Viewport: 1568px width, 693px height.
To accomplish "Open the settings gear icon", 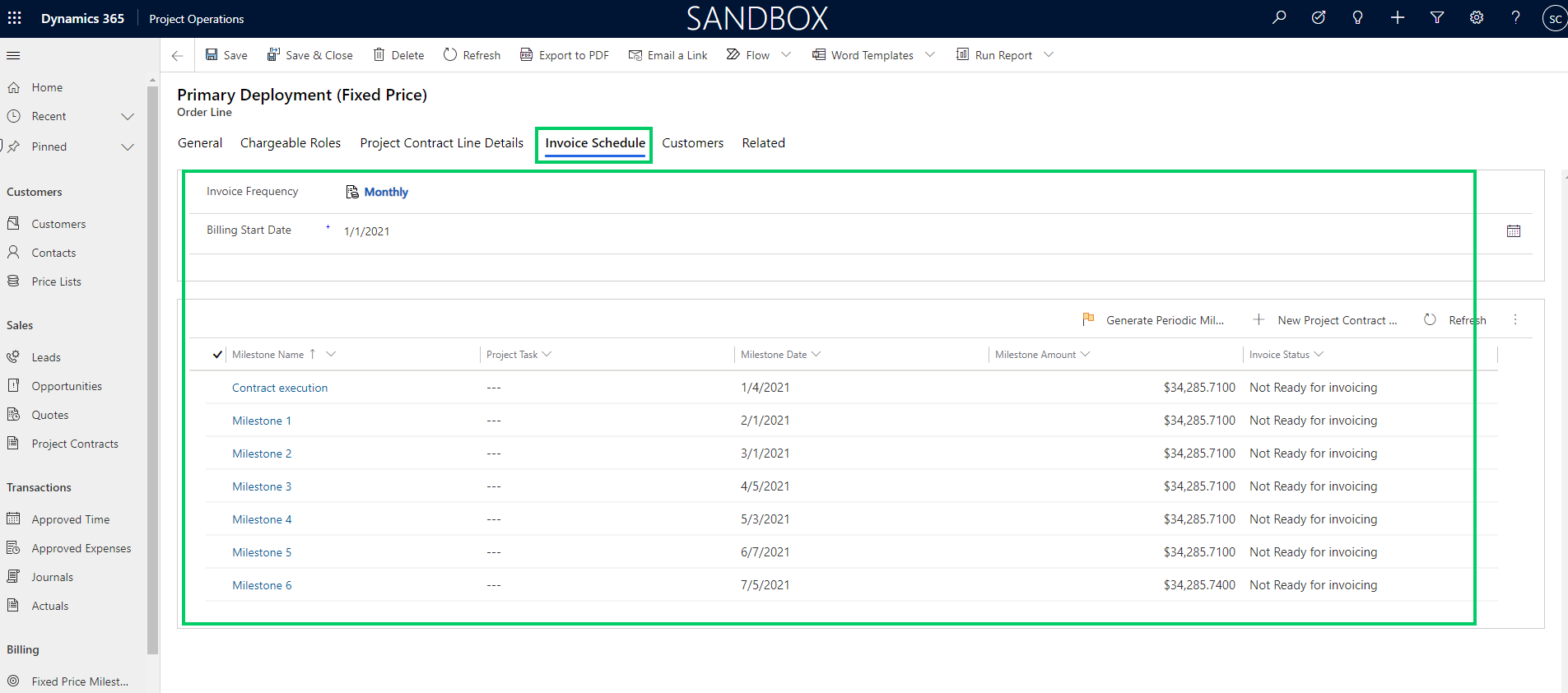I will (1477, 17).
